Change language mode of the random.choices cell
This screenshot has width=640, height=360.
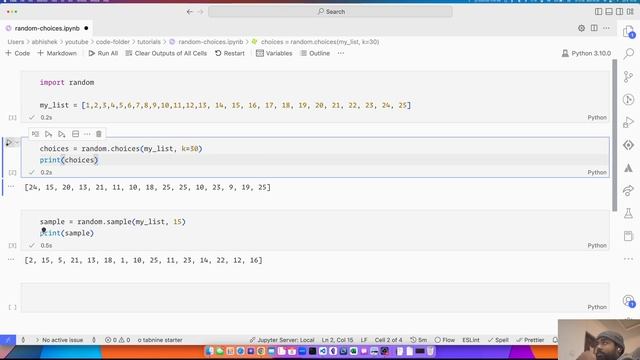[x=597, y=172]
